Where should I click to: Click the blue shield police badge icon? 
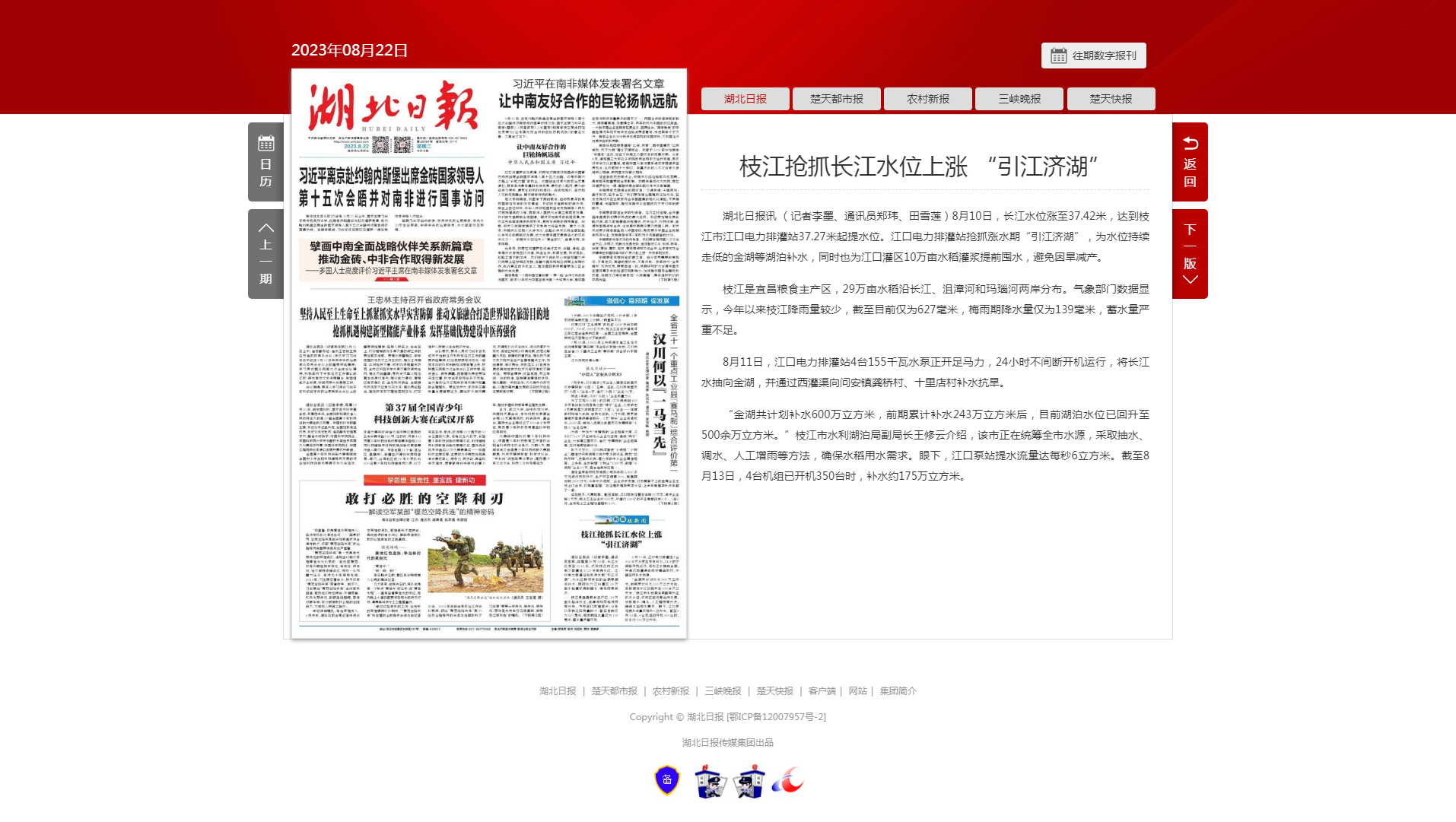[x=667, y=780]
